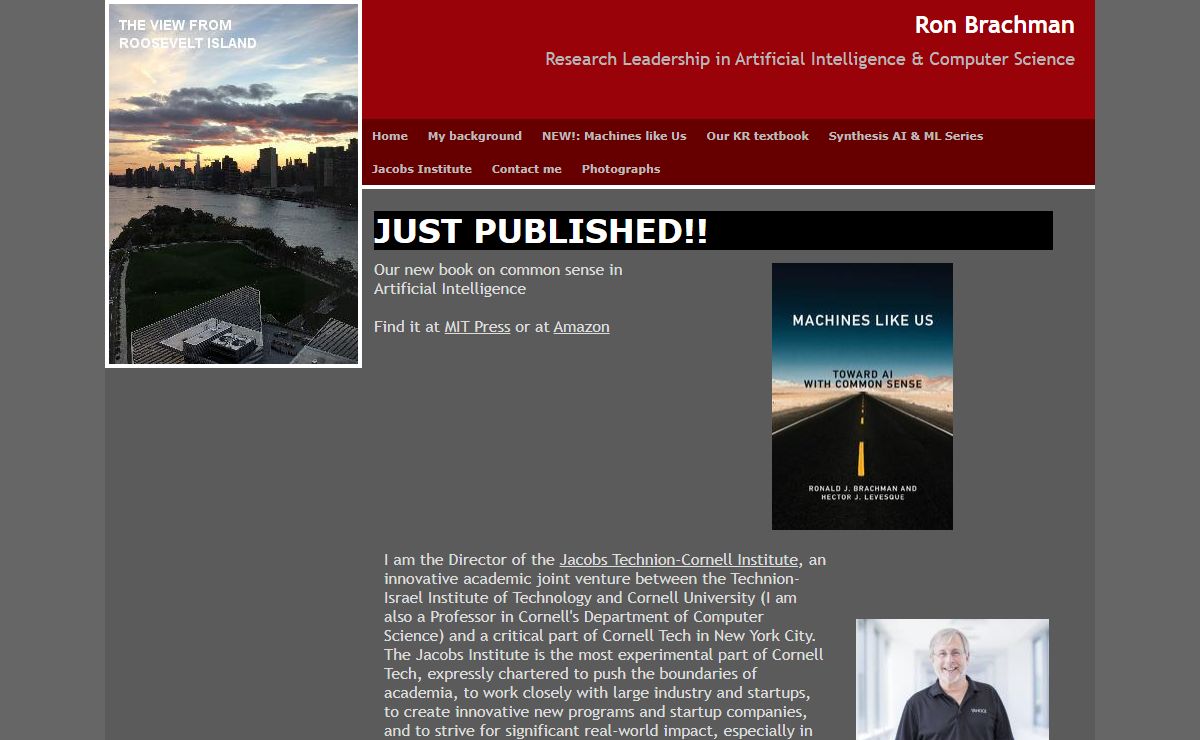Click the Machines Like Us book cover
This screenshot has width=1200, height=740.
[x=862, y=396]
